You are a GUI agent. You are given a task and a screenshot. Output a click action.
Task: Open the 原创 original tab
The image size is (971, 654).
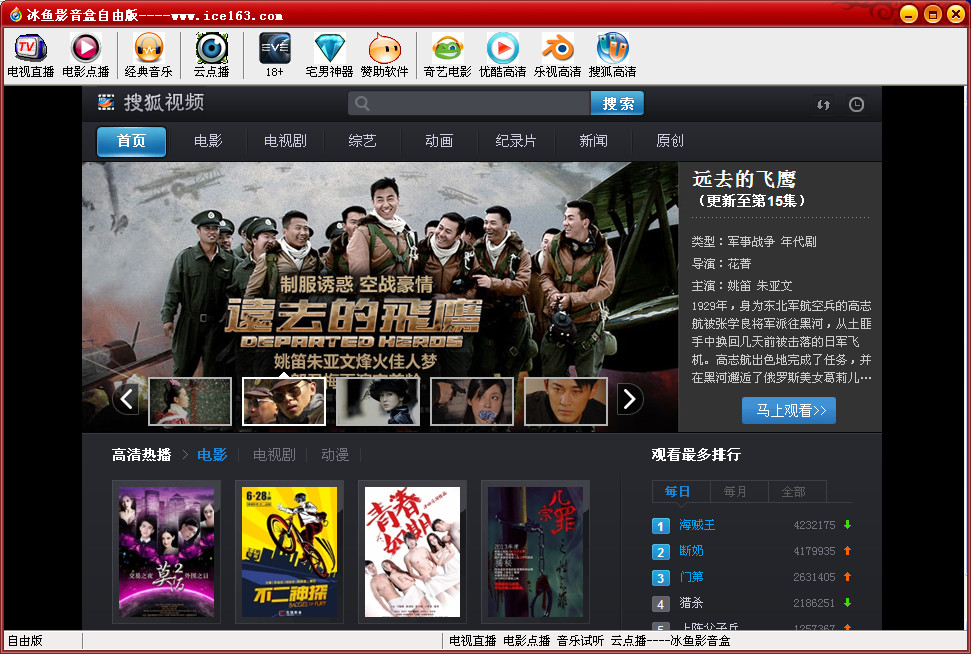670,141
